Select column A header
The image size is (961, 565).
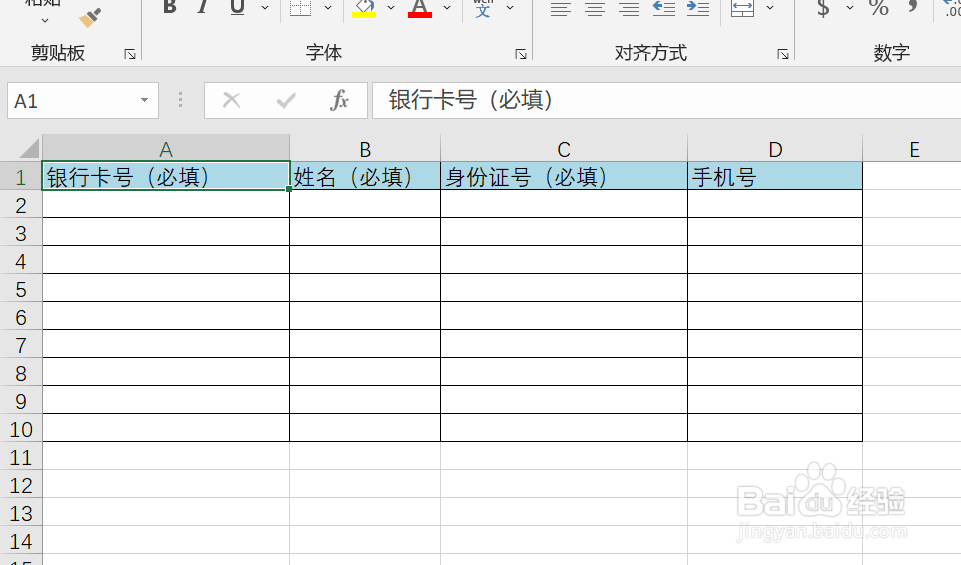click(x=165, y=149)
